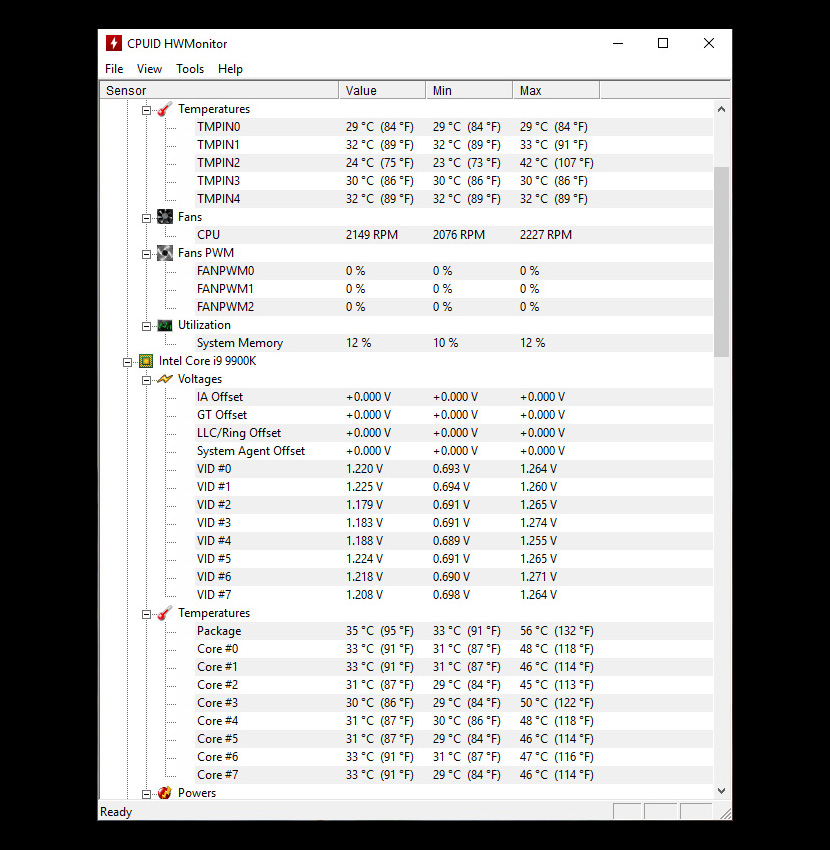Image resolution: width=830 pixels, height=850 pixels.
Task: Click the Fans PWM group icon
Action: [x=164, y=253]
